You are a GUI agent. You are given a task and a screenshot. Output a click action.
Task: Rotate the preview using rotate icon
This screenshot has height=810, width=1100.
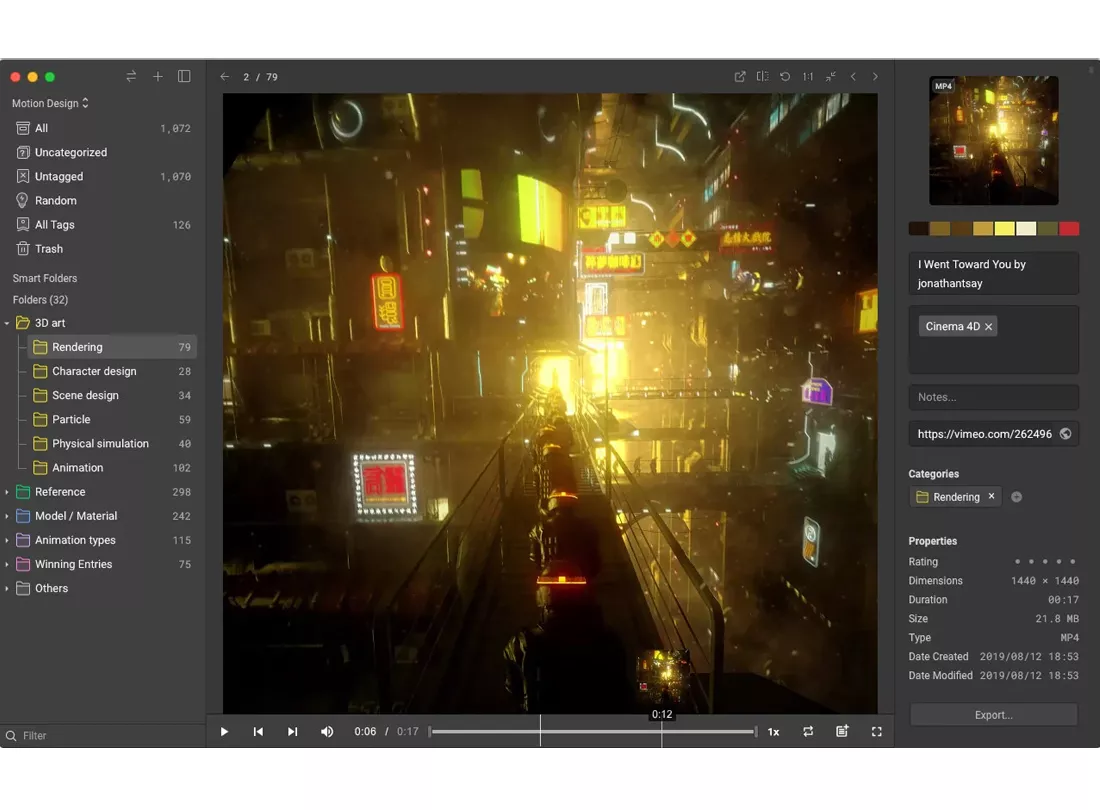785,76
